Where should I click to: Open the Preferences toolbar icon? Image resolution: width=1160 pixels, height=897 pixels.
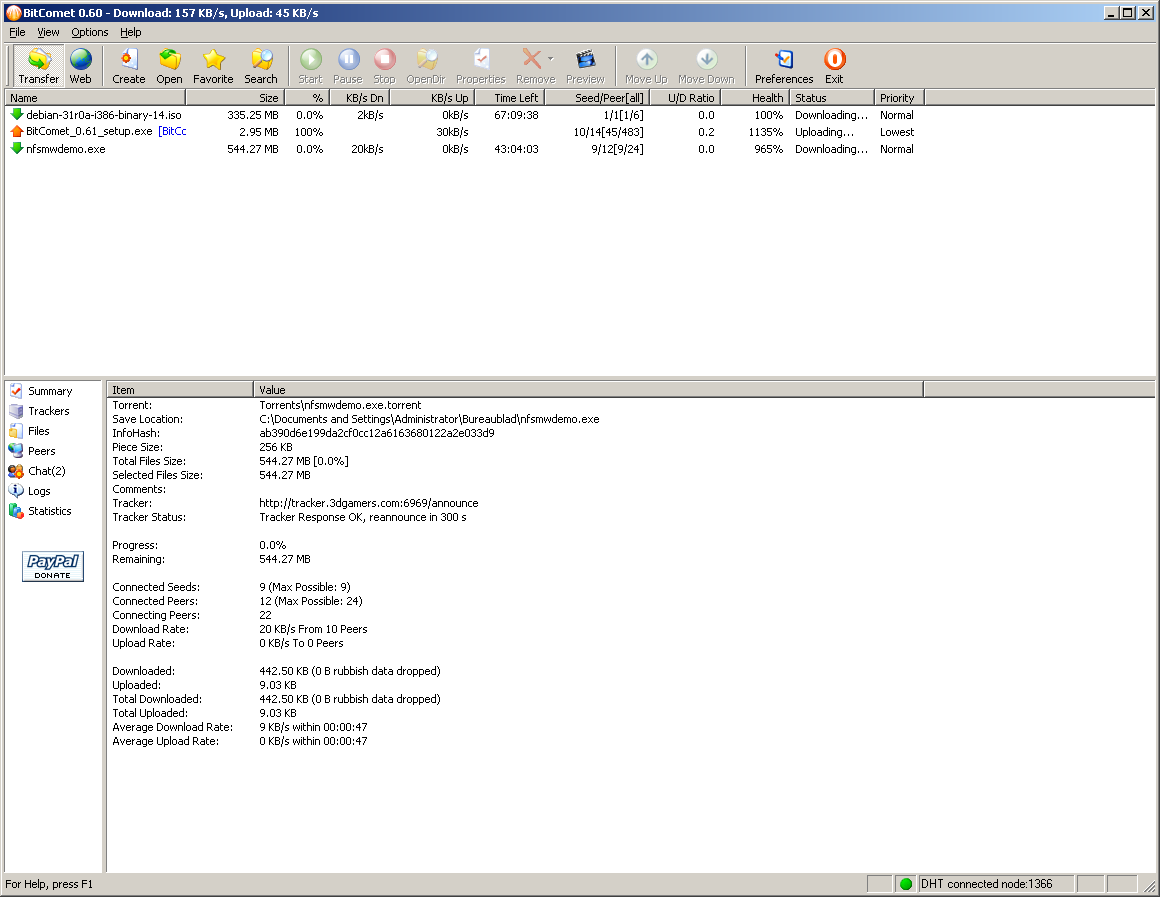784,66
